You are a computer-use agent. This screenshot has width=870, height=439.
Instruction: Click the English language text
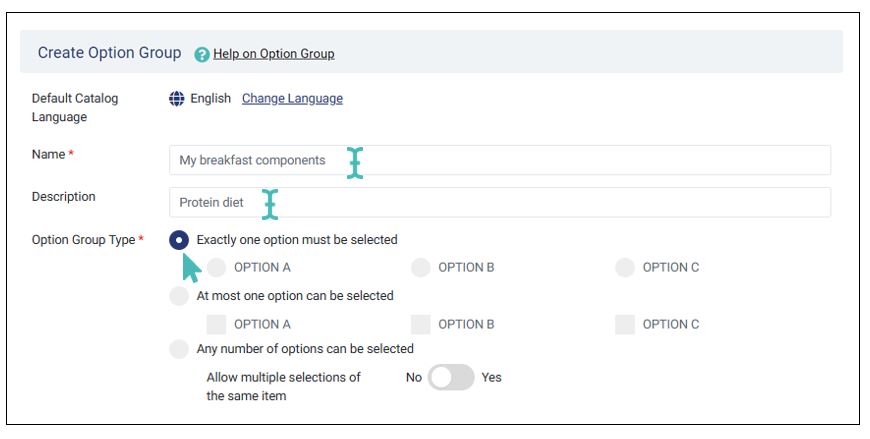pos(210,99)
